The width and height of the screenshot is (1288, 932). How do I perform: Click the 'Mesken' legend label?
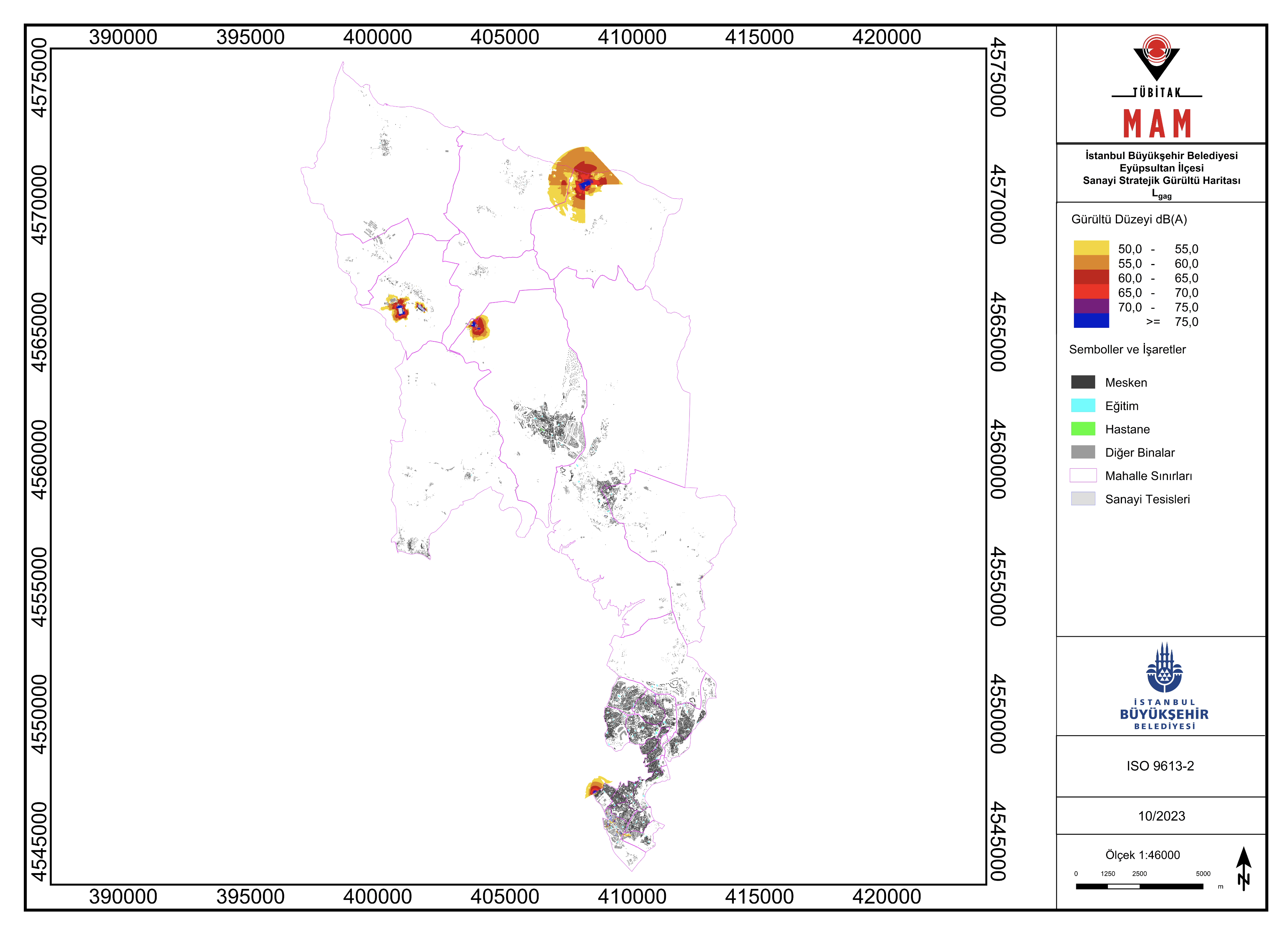click(1126, 382)
